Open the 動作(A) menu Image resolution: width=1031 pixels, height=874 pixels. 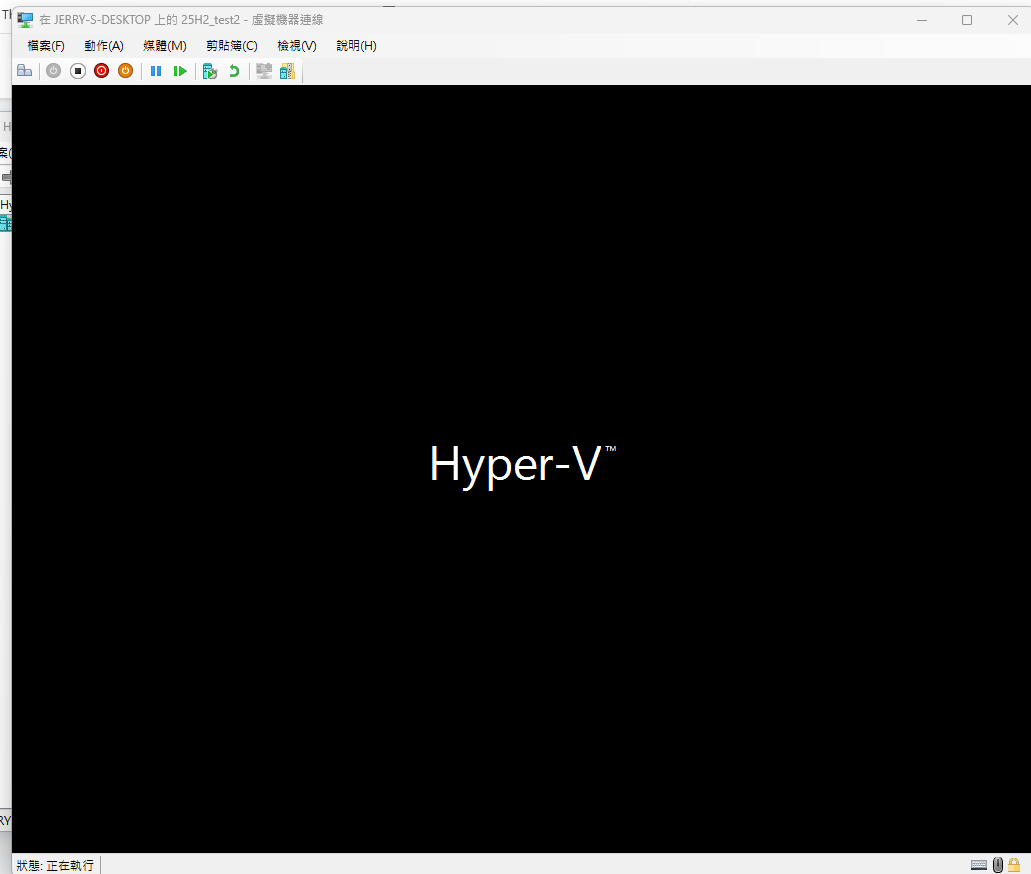(x=104, y=45)
